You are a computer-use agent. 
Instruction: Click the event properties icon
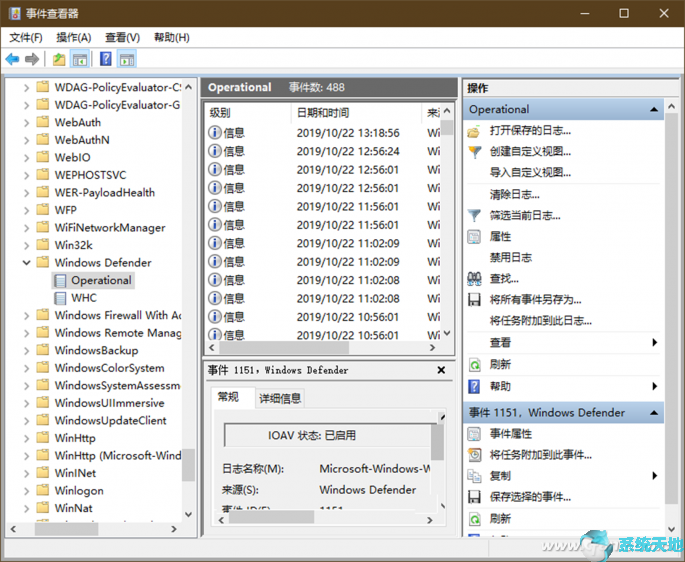pos(474,434)
